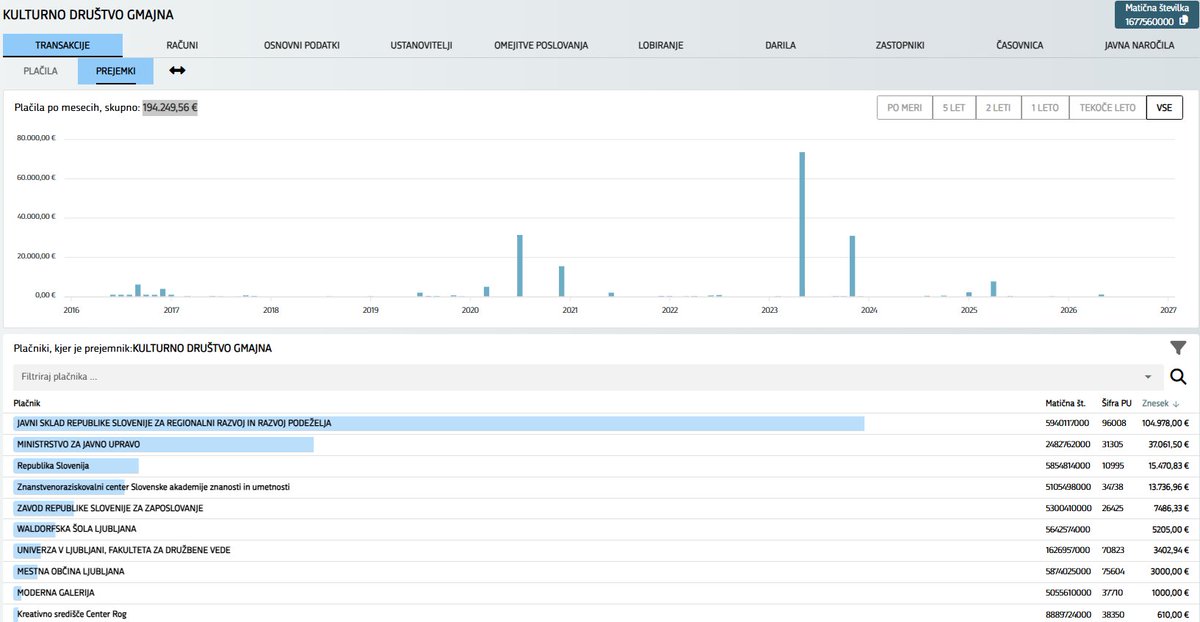Viewport: 1200px width, 622px height.
Task: Click Šifra PU value 75604
Action: 1115,571
